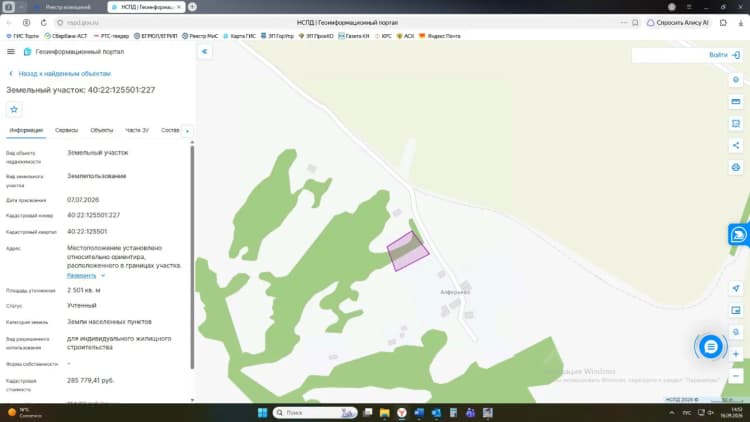This screenshot has height=422, width=750.
Task: Collapse the side panel with double-chevron button
Action: pos(204,52)
